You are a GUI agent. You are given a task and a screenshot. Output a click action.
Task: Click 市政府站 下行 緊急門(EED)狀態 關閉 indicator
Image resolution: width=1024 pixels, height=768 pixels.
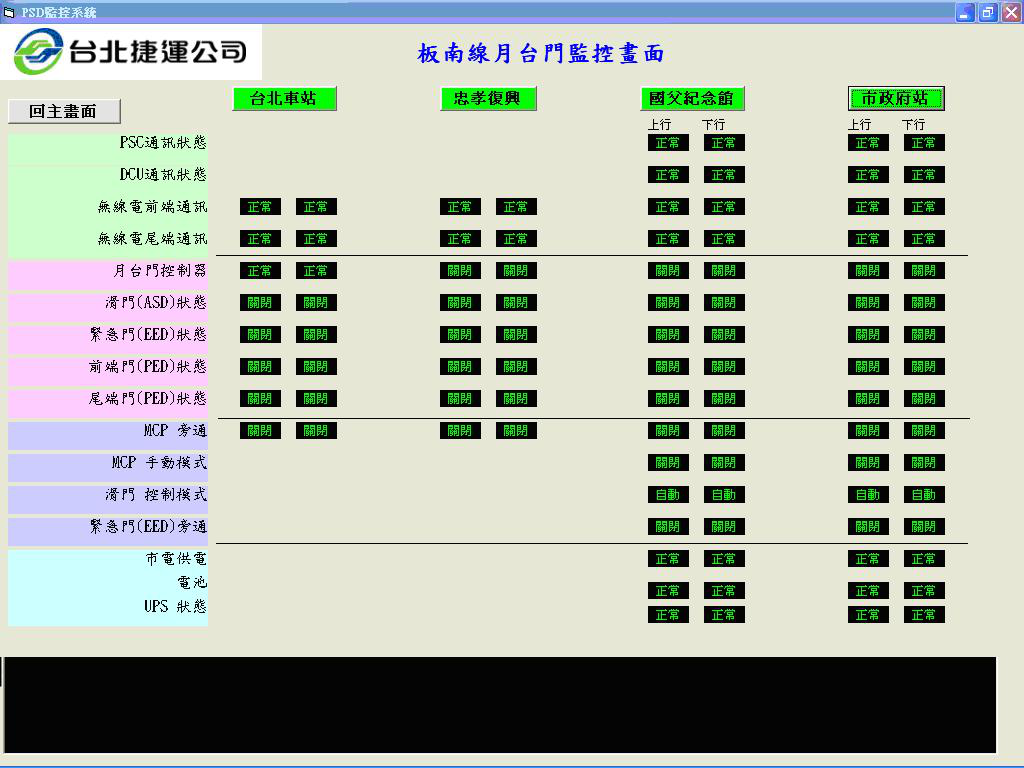coord(924,334)
